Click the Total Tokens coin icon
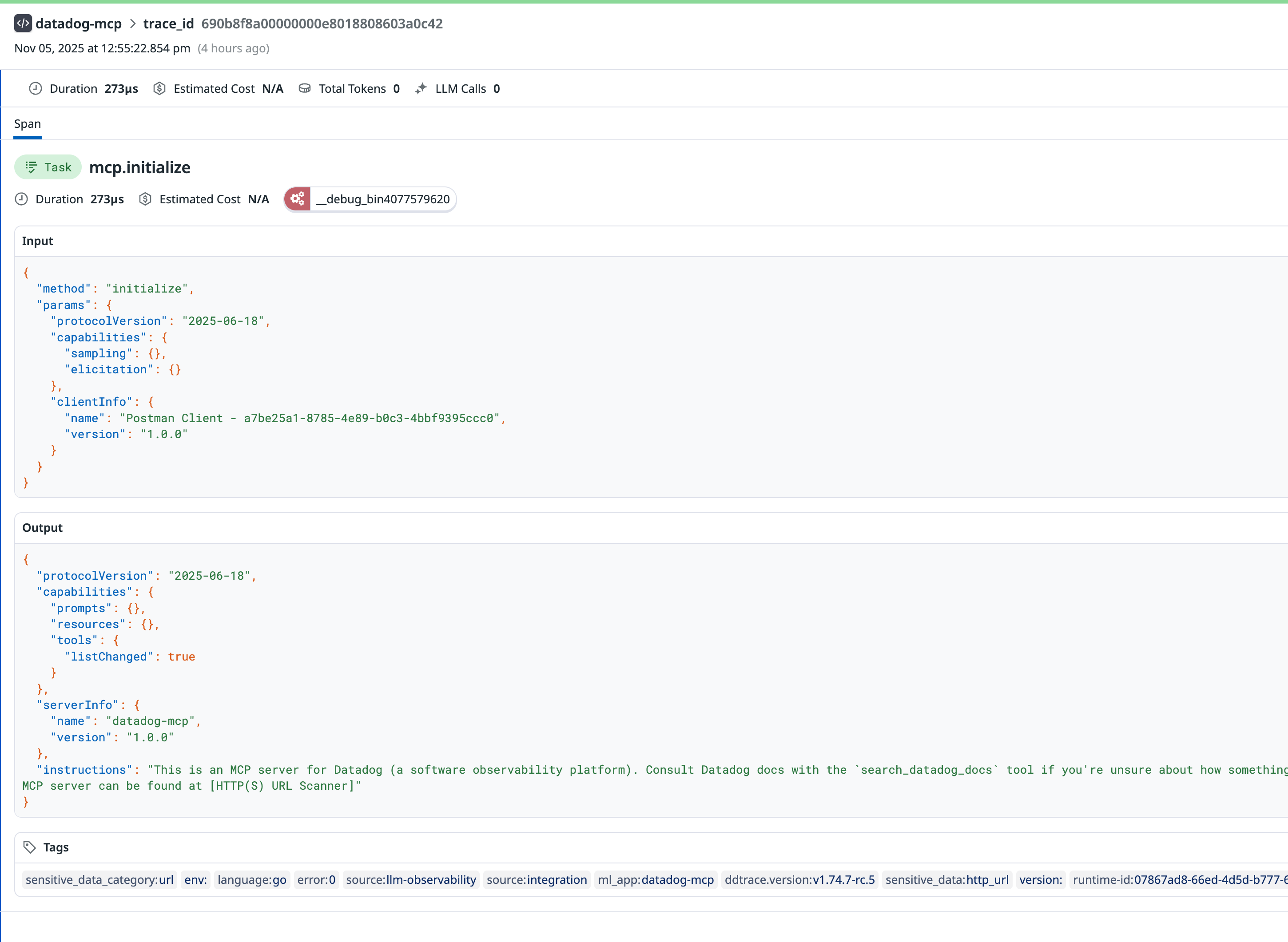1288x942 pixels. coord(305,88)
